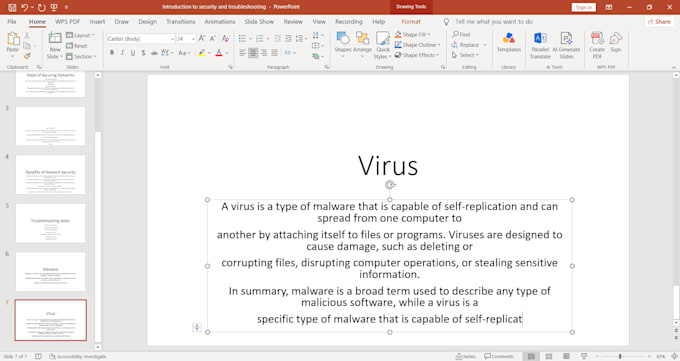Open Notes pane from status bar
Image resolution: width=680 pixels, height=361 pixels.
coord(466,356)
